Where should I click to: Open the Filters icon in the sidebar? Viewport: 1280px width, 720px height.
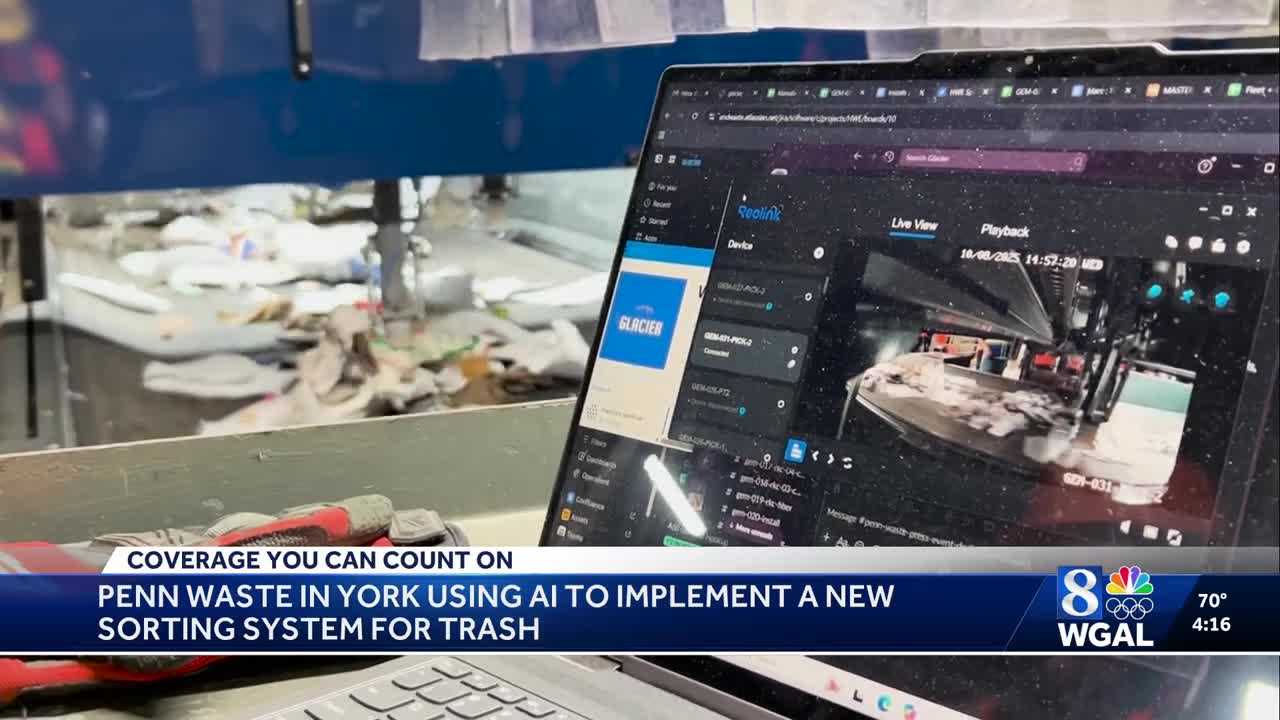coord(586,441)
